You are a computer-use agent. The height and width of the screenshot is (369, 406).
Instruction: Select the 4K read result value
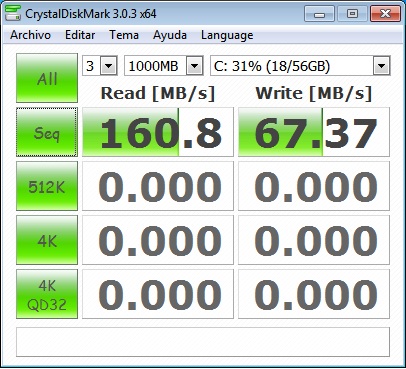click(158, 240)
